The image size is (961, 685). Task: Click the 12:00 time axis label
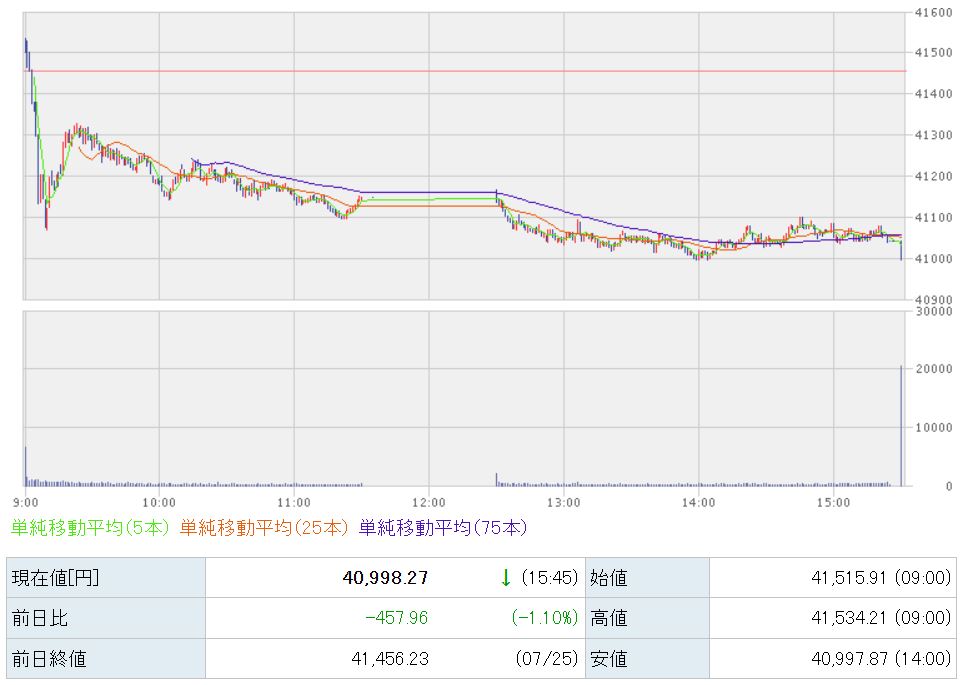(x=428, y=502)
